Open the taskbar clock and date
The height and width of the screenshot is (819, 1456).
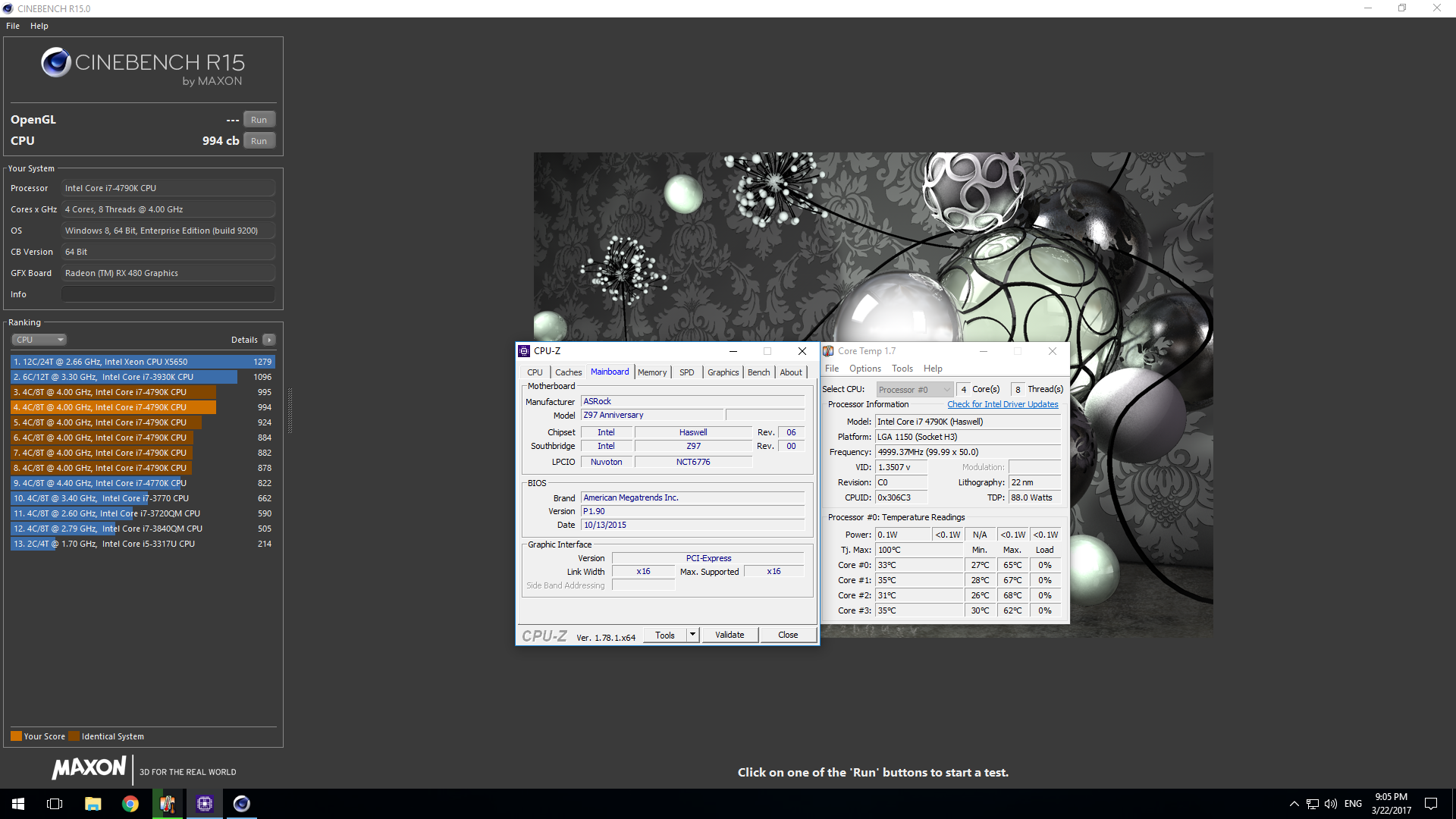point(1392,804)
